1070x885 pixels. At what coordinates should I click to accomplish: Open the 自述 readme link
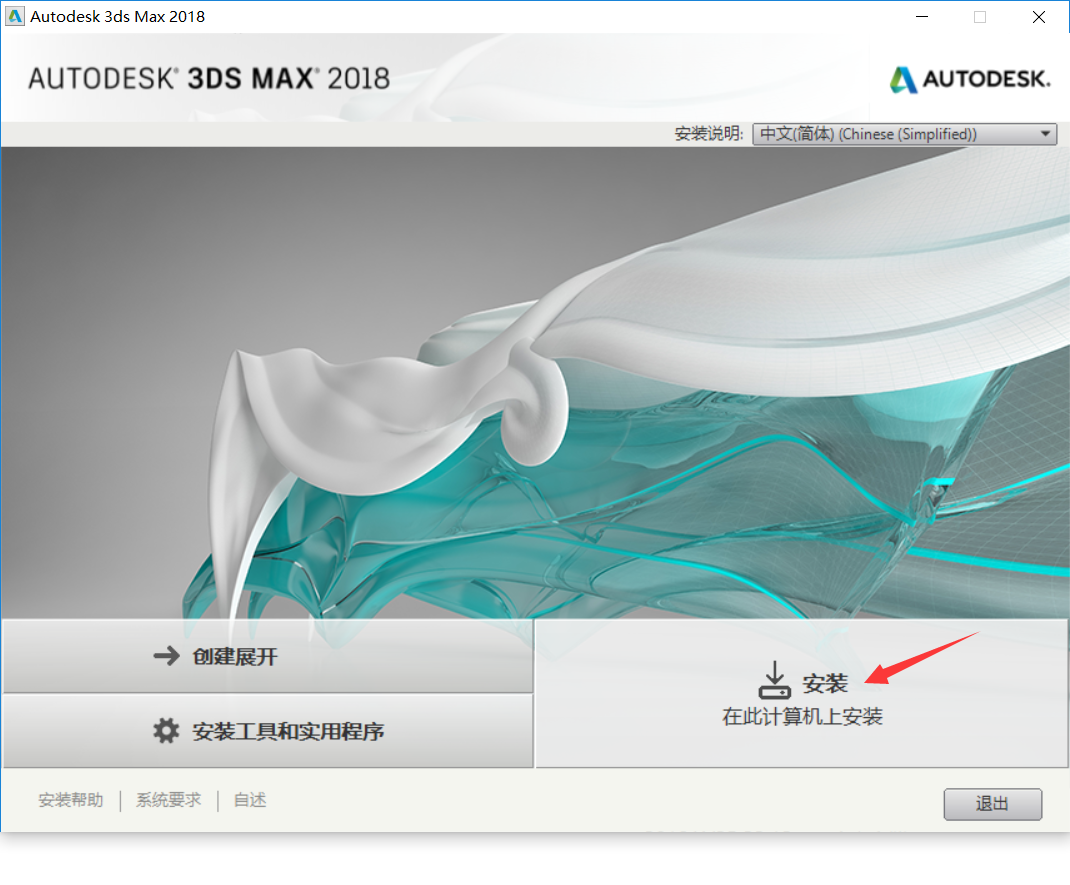(x=250, y=800)
